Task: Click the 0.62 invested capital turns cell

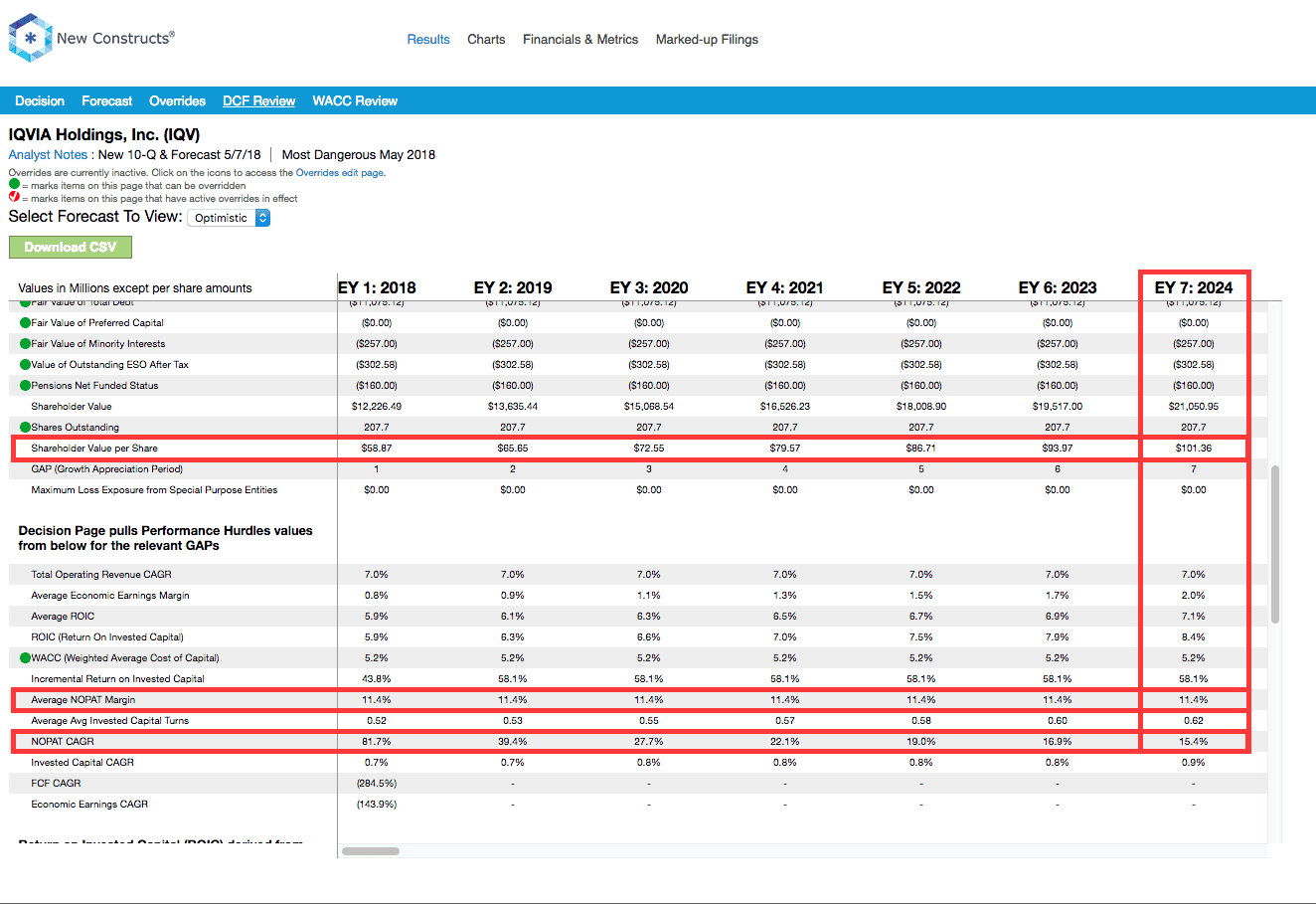Action: [x=1194, y=720]
